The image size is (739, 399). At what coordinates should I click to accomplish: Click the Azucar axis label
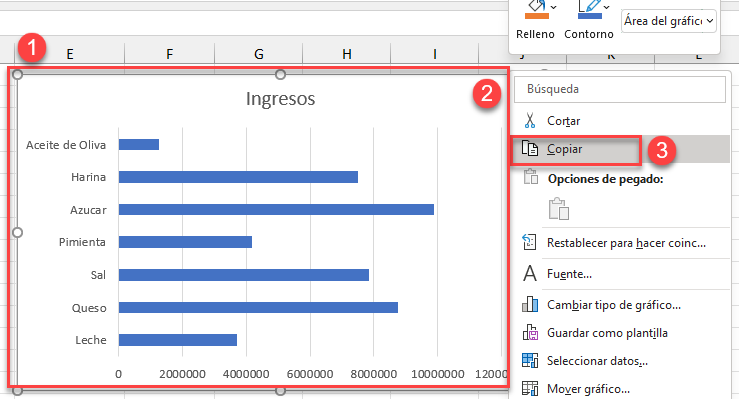click(x=88, y=210)
